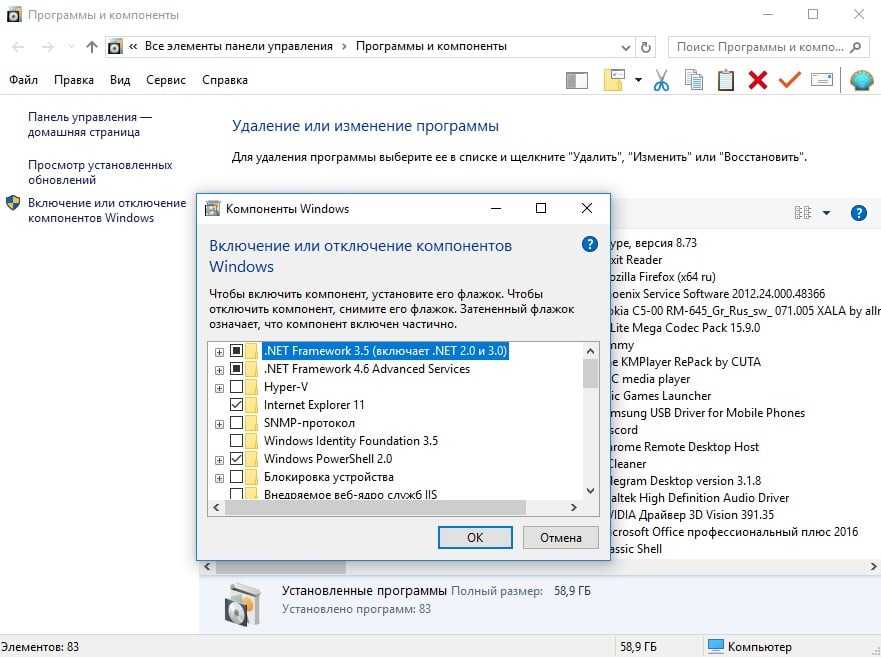
Task: Confirm dialog with OK button
Action: click(x=475, y=537)
